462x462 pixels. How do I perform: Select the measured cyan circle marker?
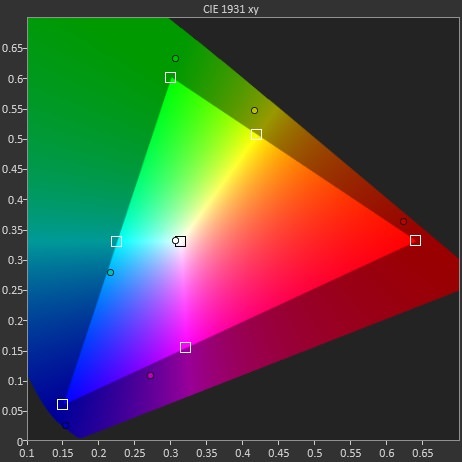110,273
